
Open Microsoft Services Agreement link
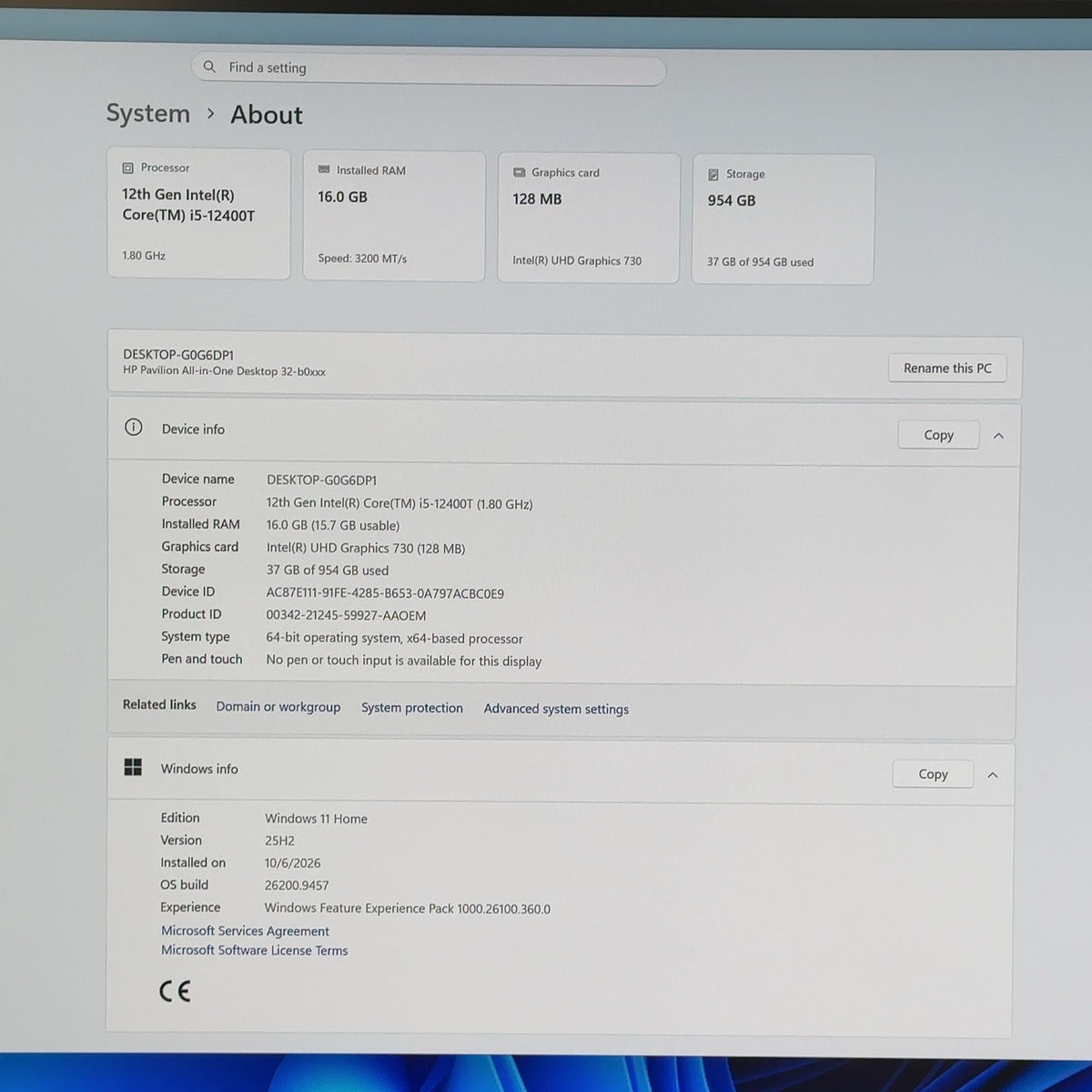tap(245, 931)
